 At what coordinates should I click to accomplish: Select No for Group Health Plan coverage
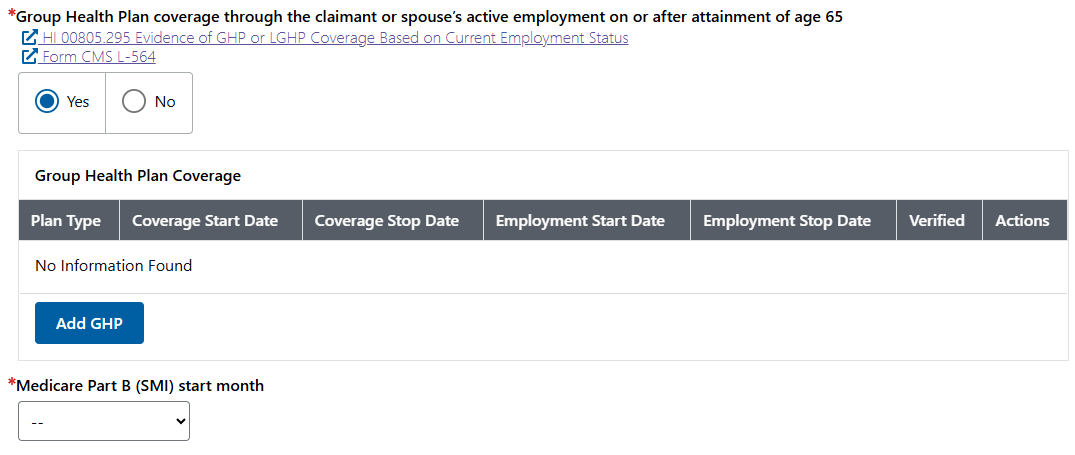134,102
